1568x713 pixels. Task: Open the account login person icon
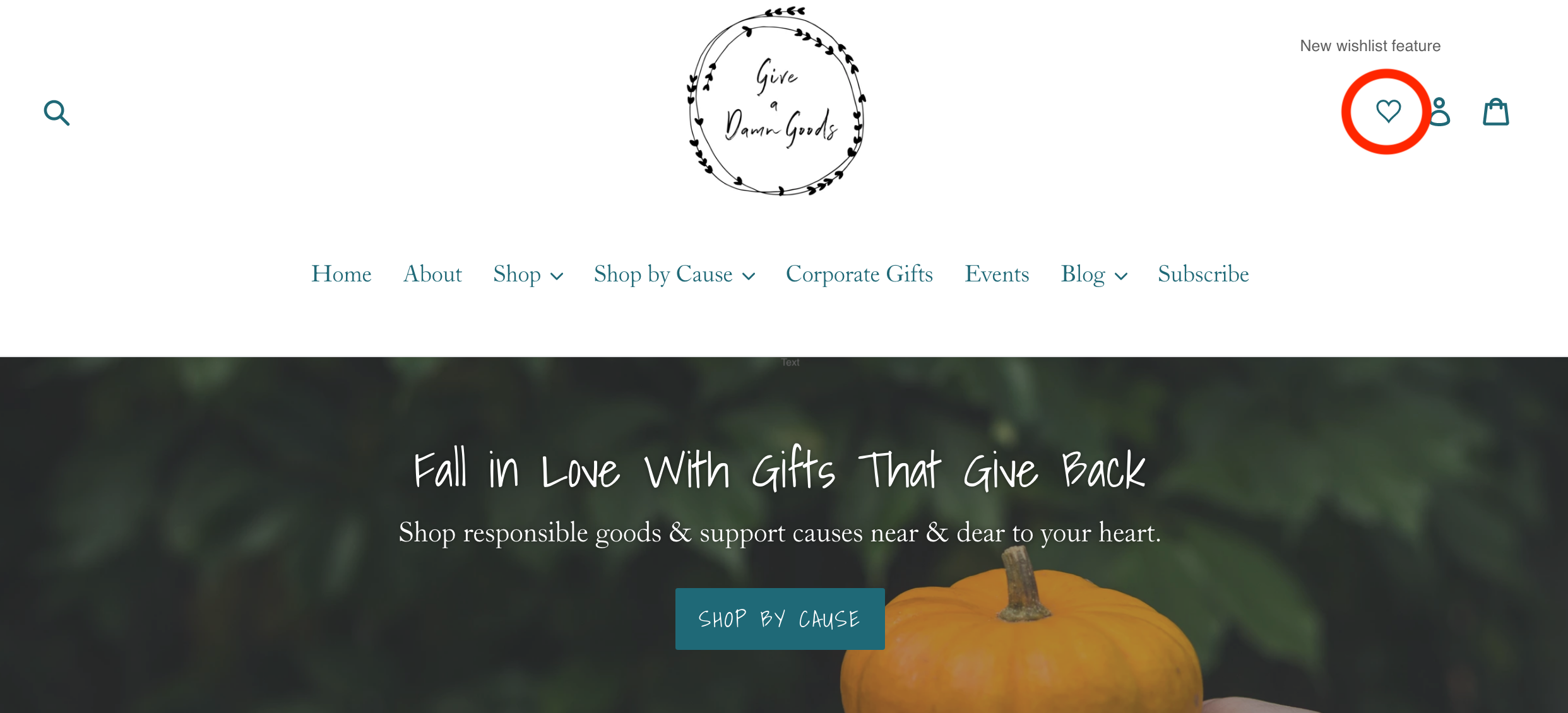tap(1439, 112)
